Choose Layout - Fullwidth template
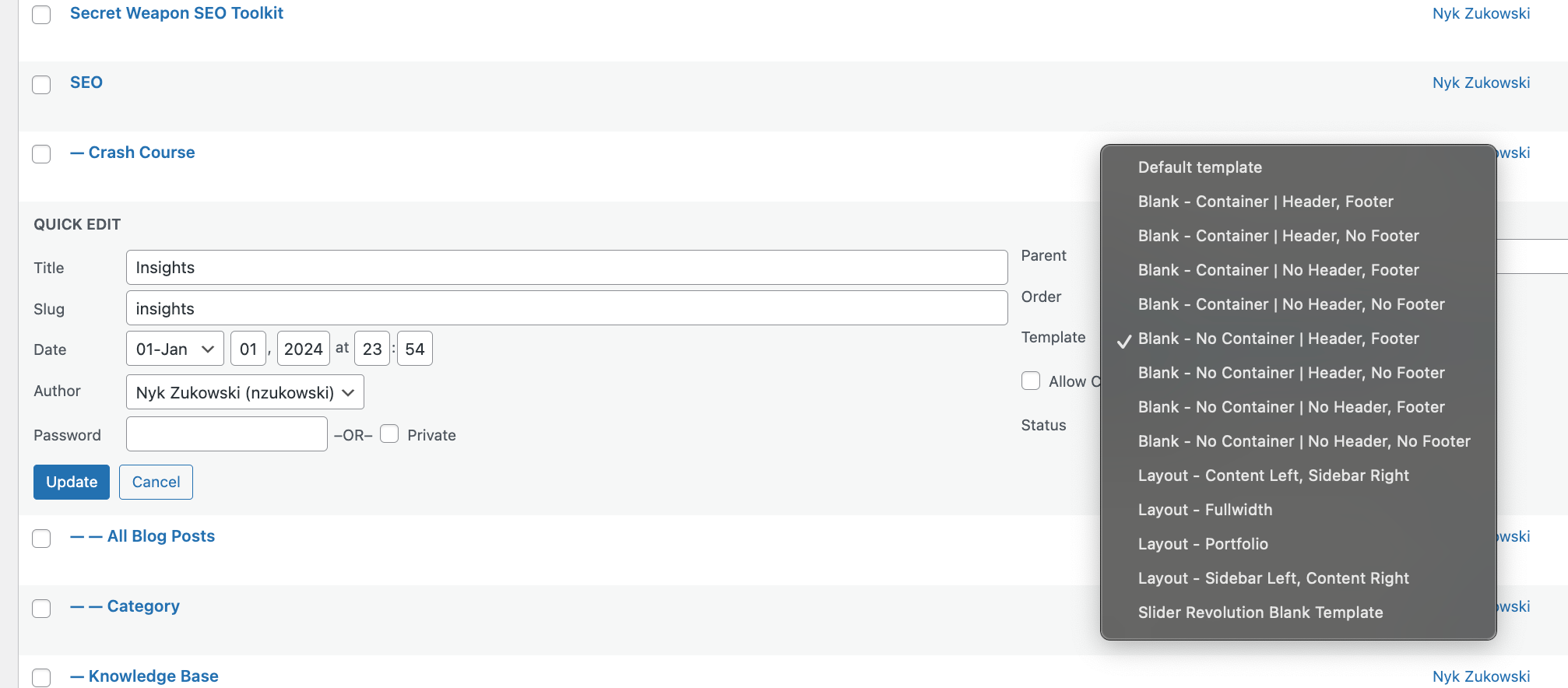1568x688 pixels. pyautogui.click(x=1299, y=510)
